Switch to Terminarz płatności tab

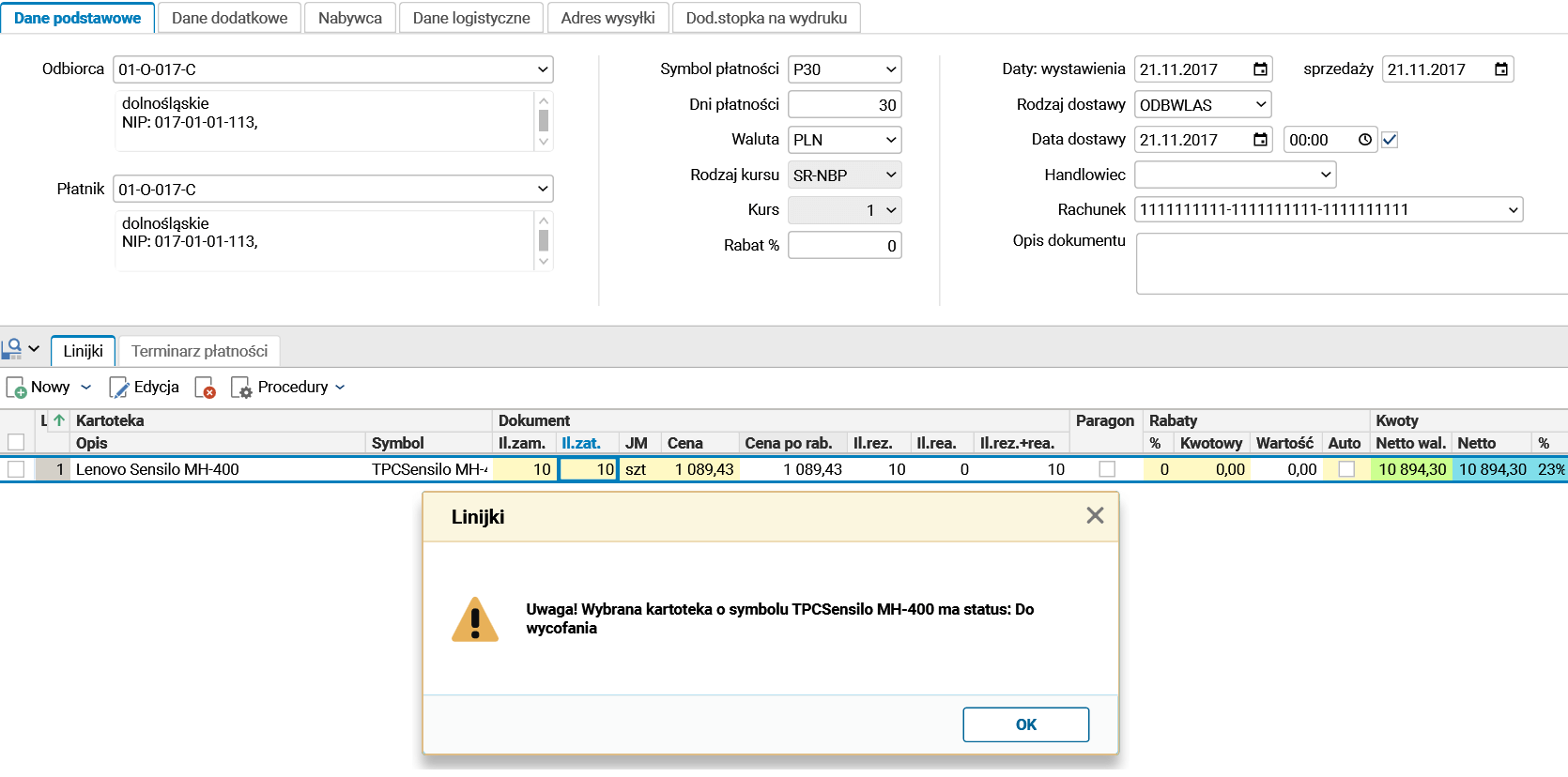[x=200, y=351]
